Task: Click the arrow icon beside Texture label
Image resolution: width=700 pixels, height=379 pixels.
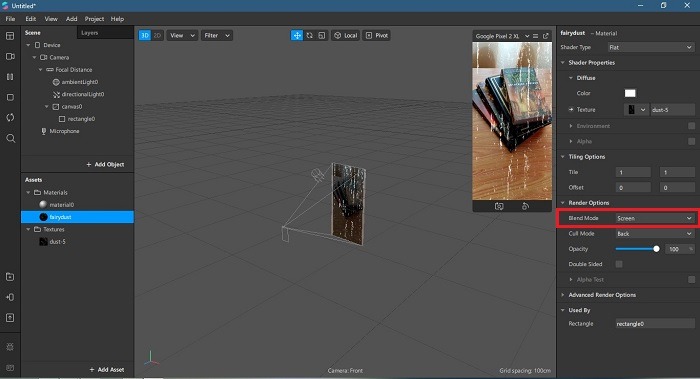Action: click(571, 109)
